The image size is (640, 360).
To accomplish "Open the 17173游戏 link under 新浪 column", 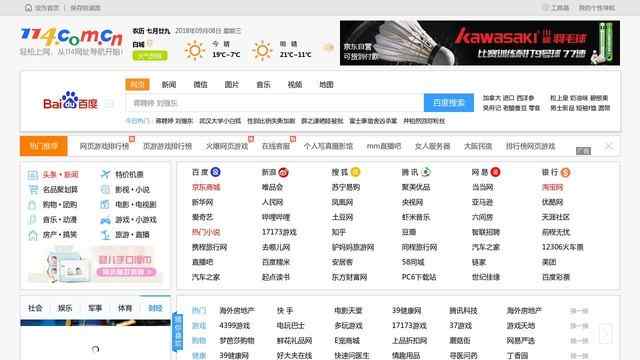I will pyautogui.click(x=279, y=232).
